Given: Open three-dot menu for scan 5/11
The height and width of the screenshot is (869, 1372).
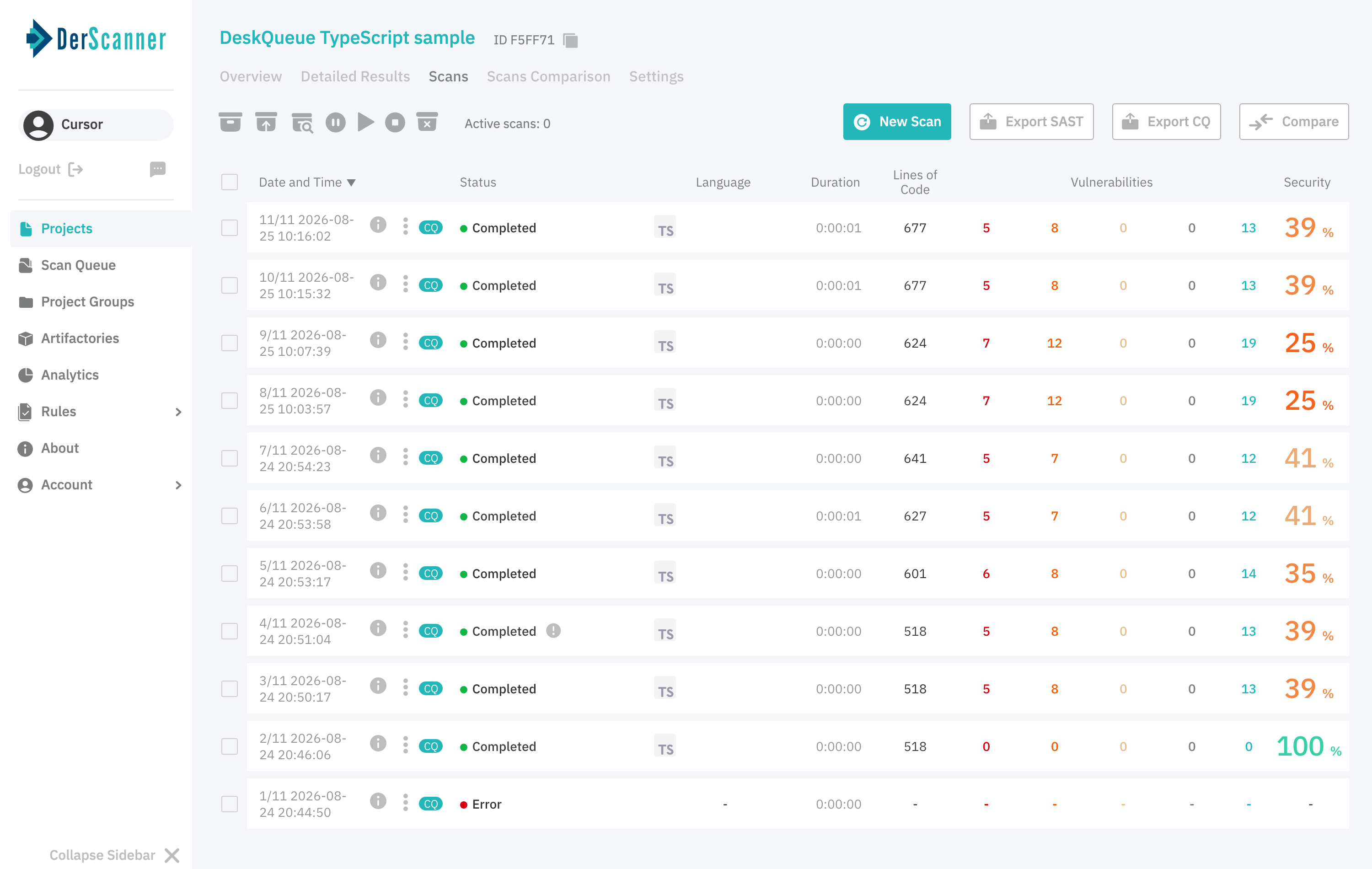Looking at the screenshot, I should point(406,572).
